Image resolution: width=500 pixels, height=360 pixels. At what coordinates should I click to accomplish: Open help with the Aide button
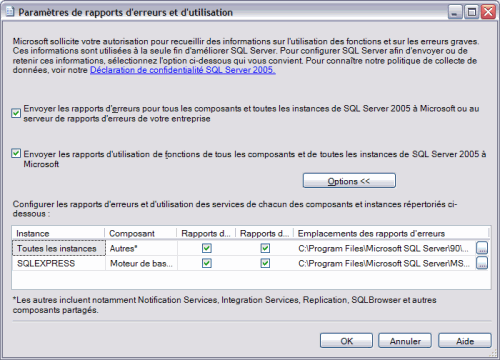(465, 341)
